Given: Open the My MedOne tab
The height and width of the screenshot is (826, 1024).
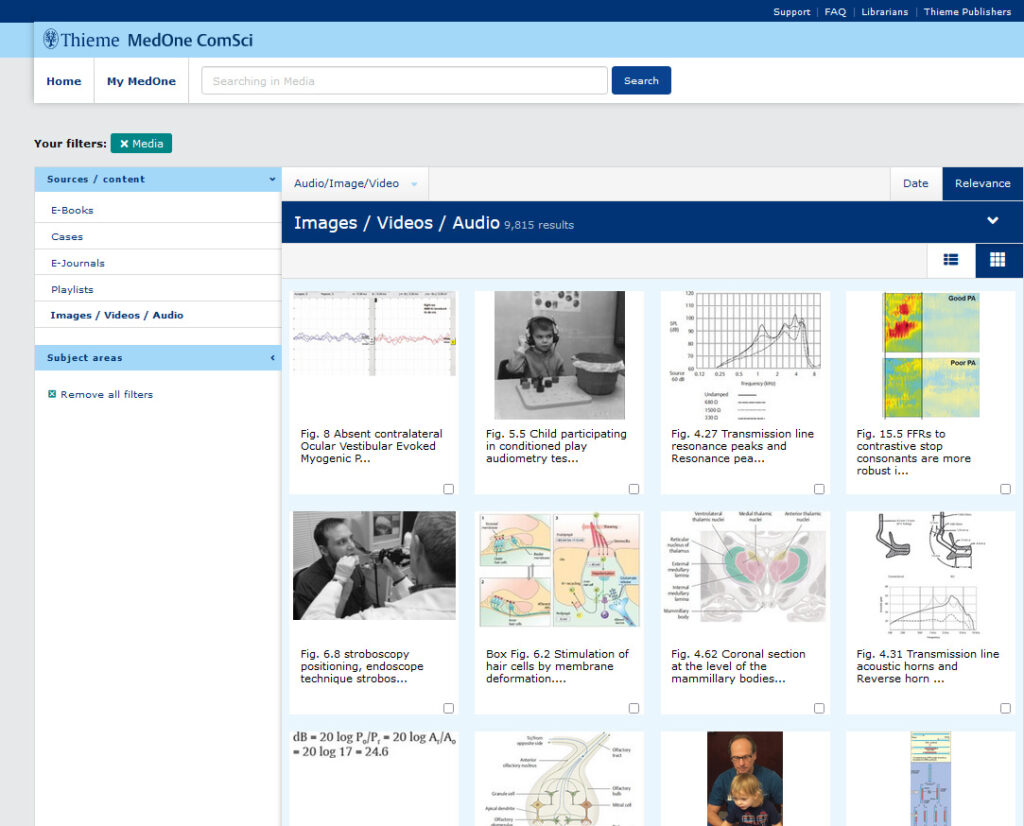Looking at the screenshot, I should point(141,81).
